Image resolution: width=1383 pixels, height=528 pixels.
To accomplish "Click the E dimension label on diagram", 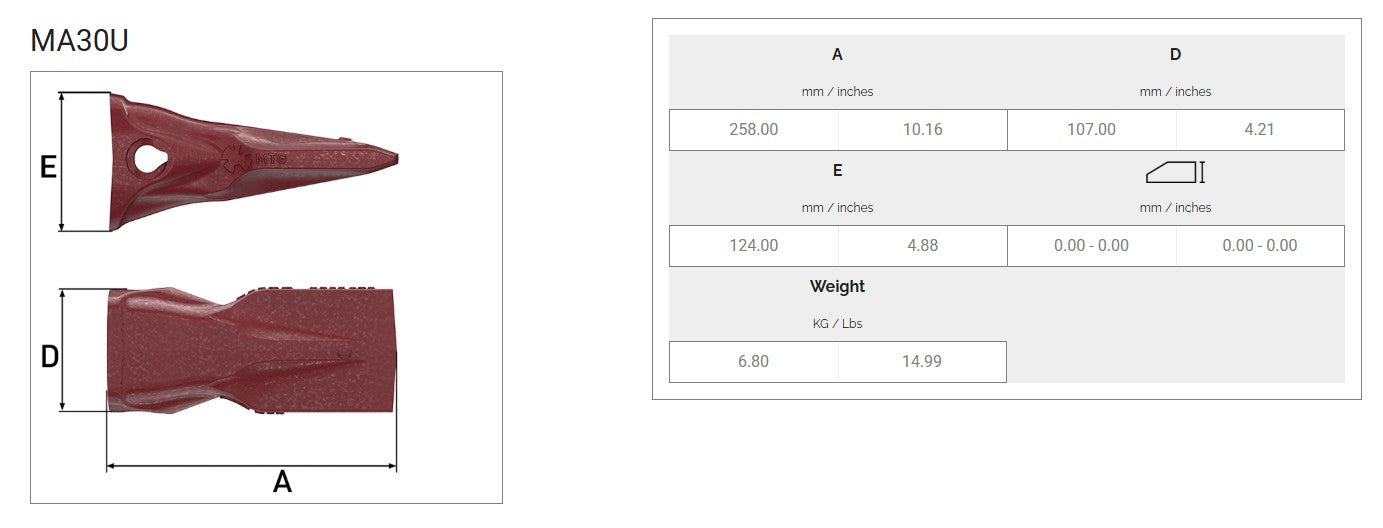I will [47, 167].
